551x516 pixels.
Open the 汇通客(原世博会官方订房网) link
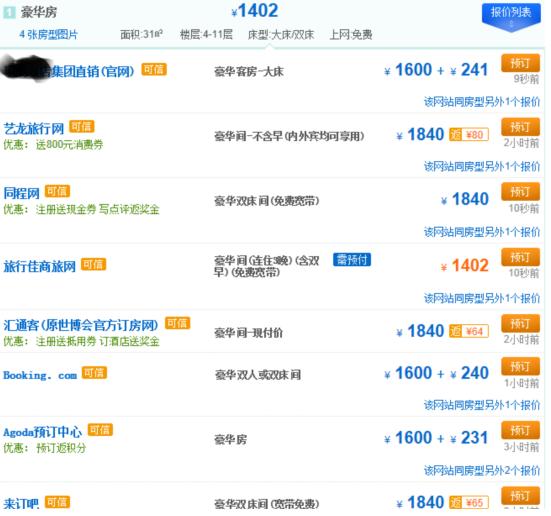point(81,325)
